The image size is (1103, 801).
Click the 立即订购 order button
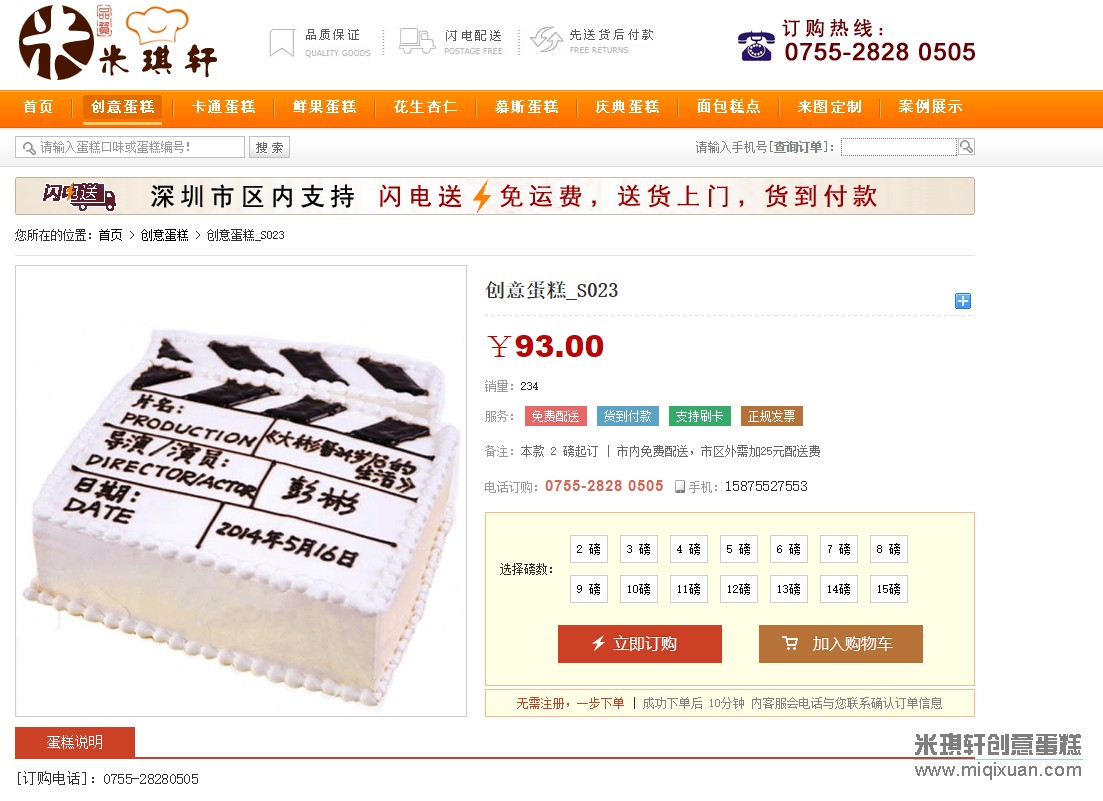tap(639, 643)
